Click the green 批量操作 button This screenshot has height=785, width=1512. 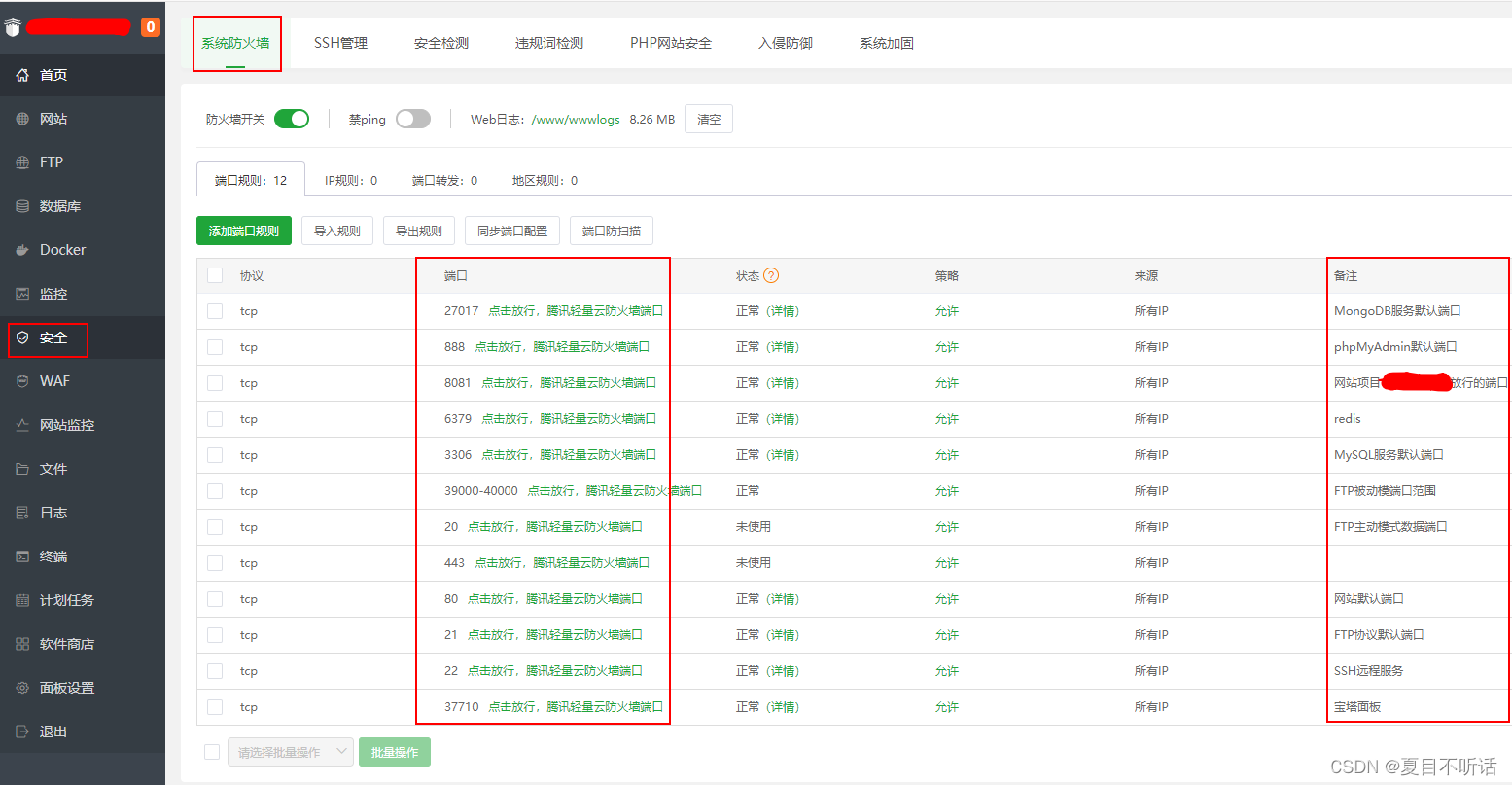pyautogui.click(x=395, y=752)
